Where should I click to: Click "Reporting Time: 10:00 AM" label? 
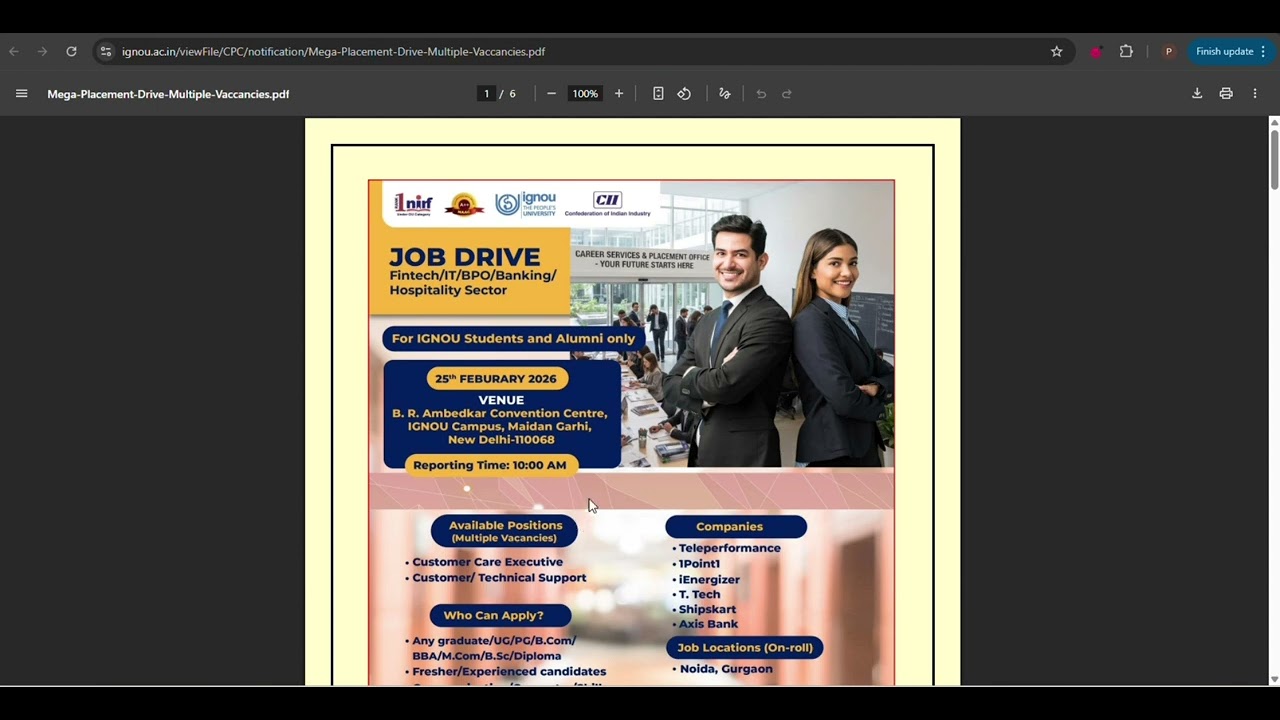[x=490, y=465]
